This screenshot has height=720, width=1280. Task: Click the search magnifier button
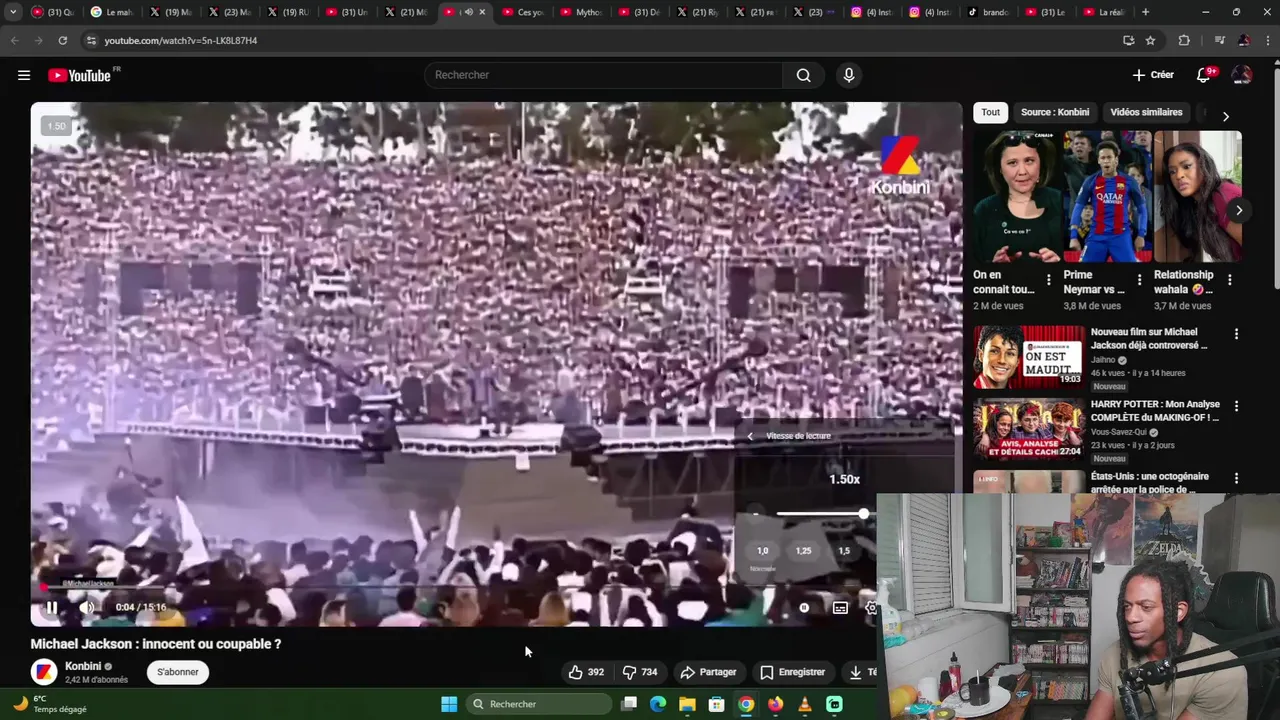(803, 75)
